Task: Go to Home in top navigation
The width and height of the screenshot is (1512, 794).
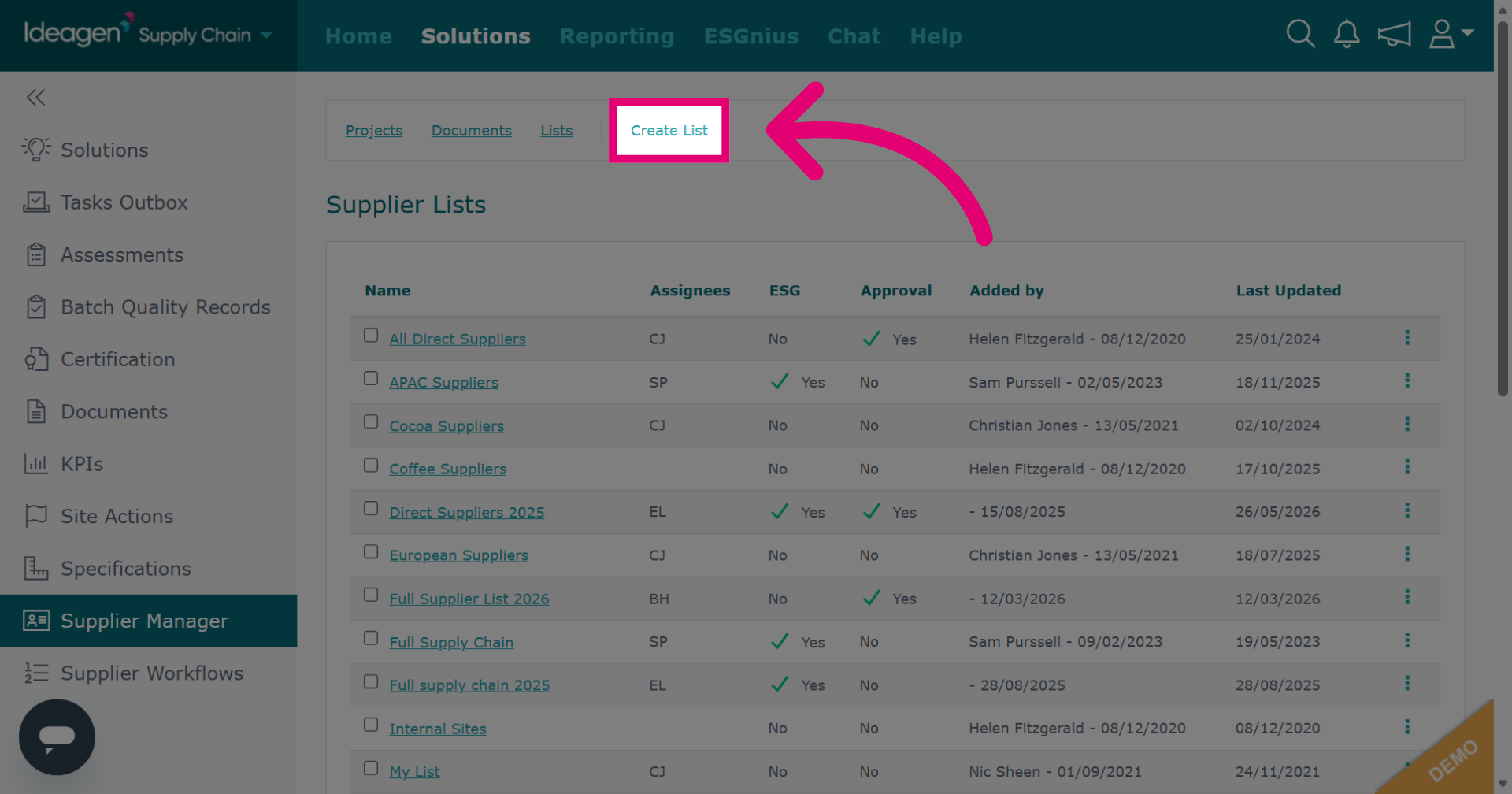Action: (x=358, y=36)
